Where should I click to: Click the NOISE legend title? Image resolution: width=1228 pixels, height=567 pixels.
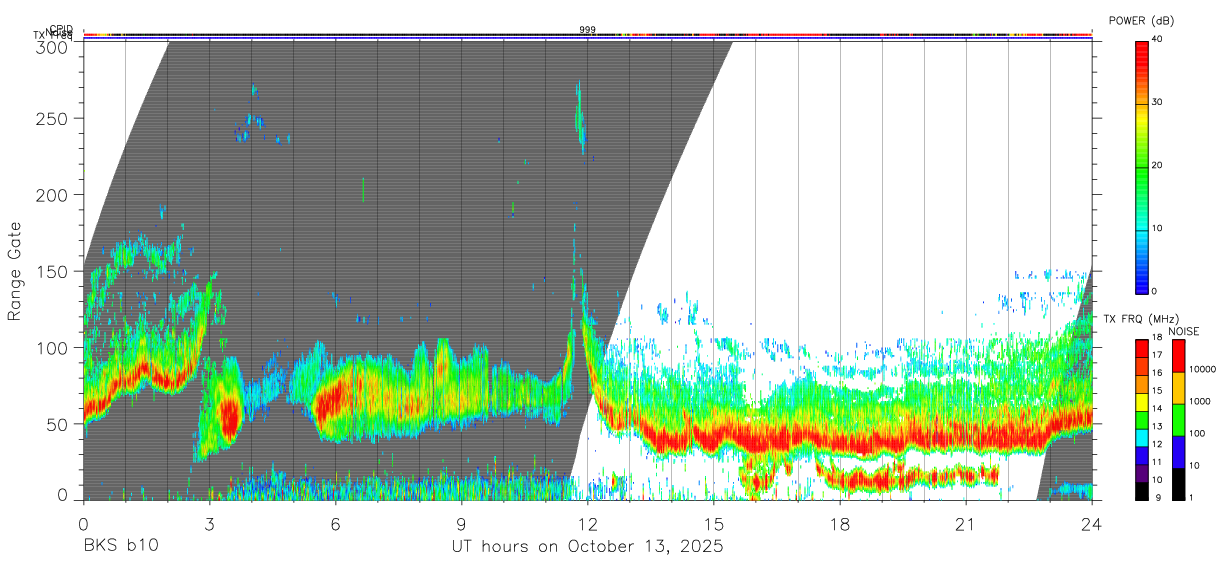point(1184,331)
